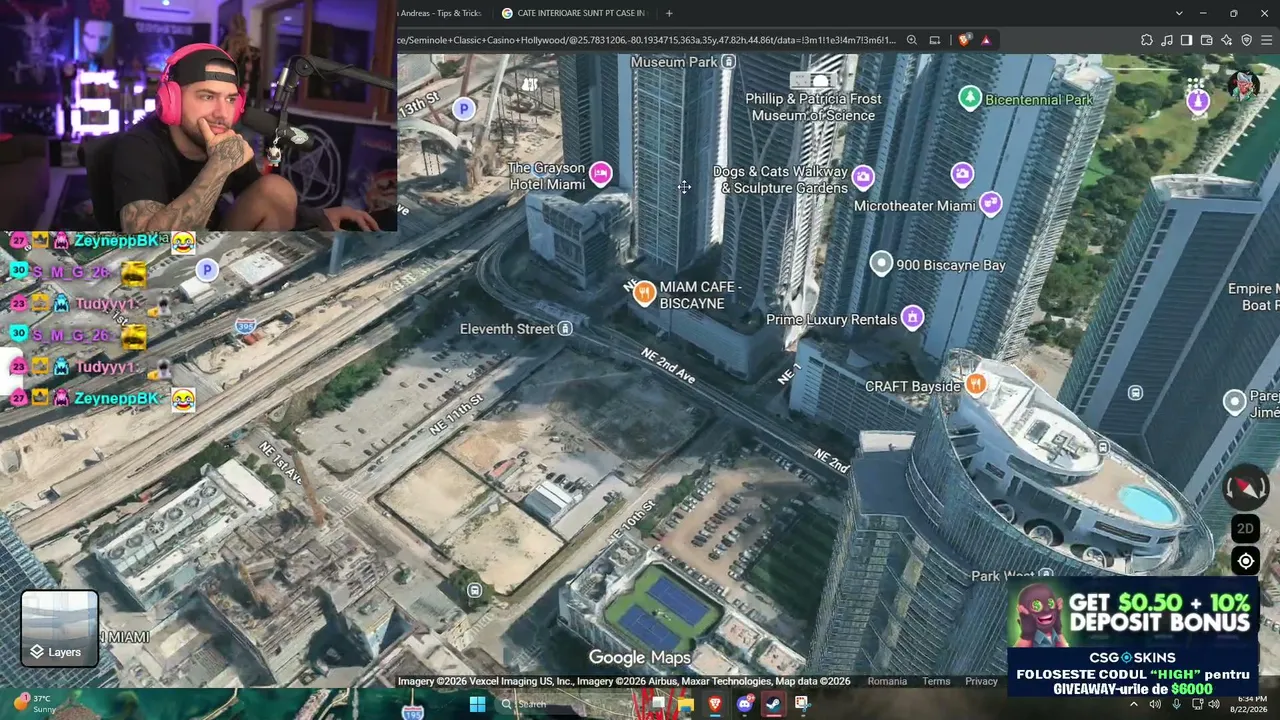Viewport: 1280px width, 720px height.
Task: Expand the tab search dropdown arrow
Action: tap(1179, 13)
